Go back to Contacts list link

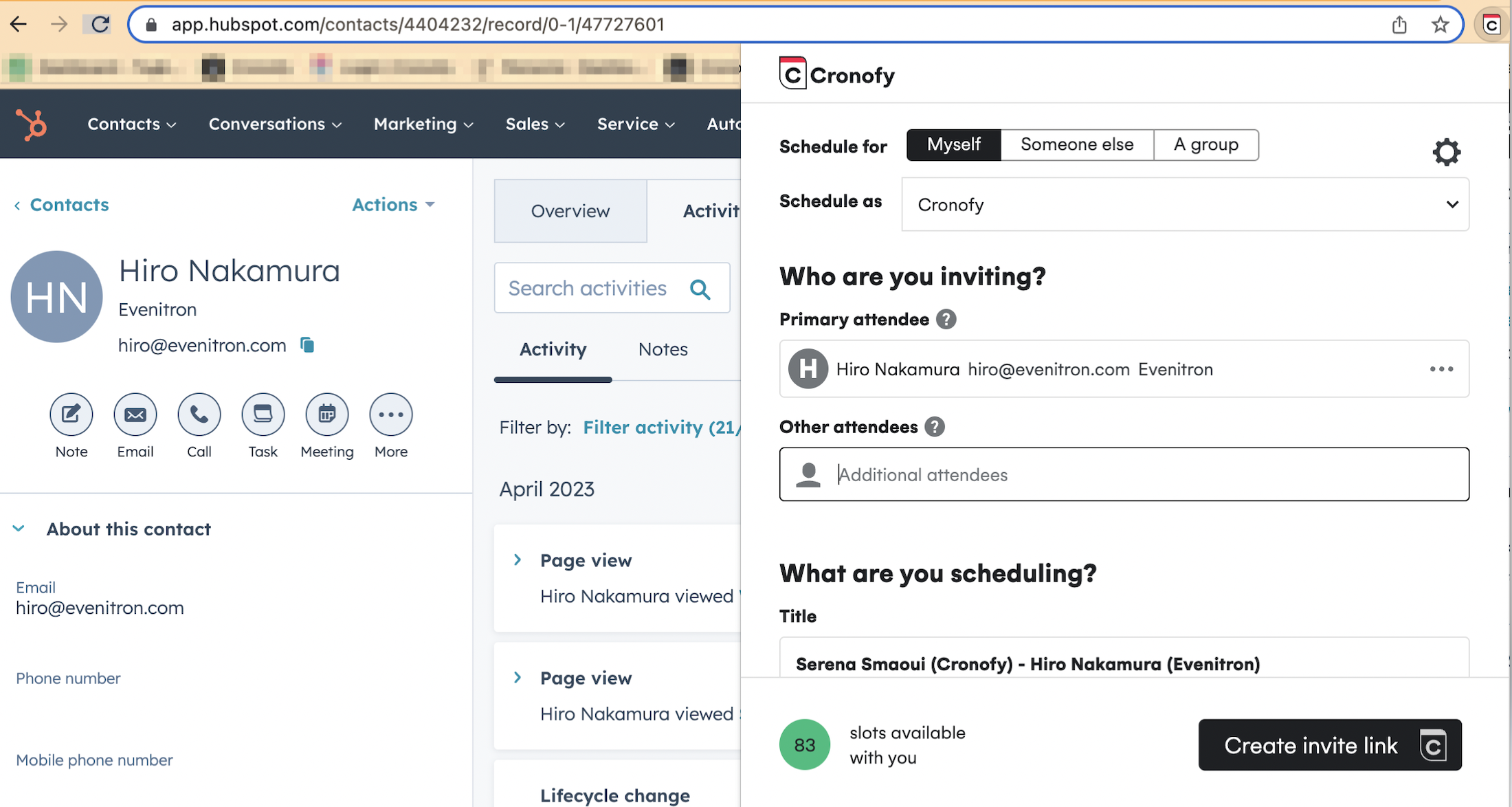pyautogui.click(x=62, y=205)
